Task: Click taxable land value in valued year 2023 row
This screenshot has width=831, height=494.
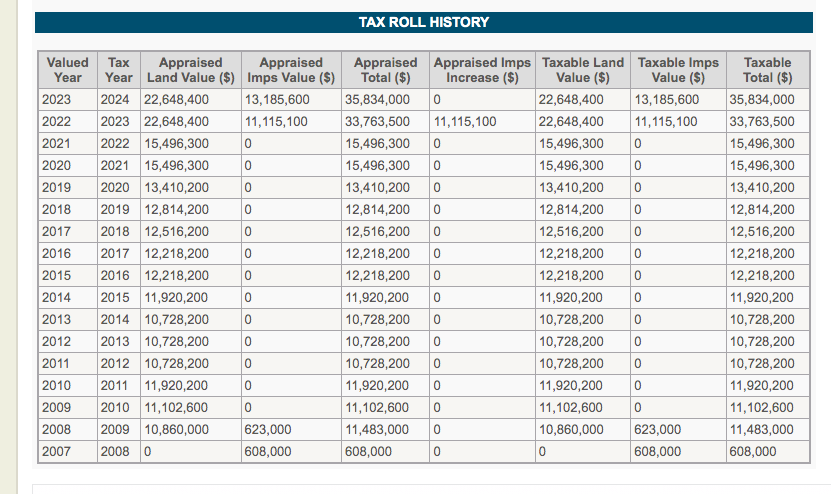Action: point(583,100)
